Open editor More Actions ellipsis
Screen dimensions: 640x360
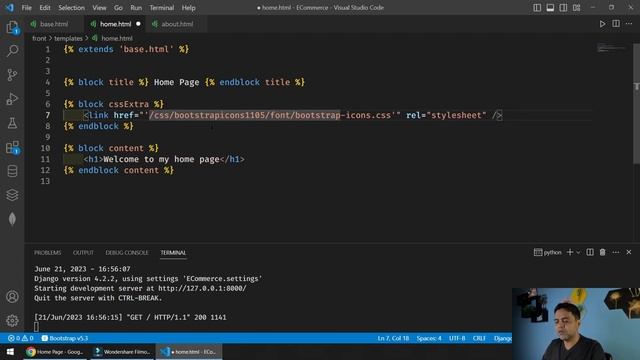point(629,24)
